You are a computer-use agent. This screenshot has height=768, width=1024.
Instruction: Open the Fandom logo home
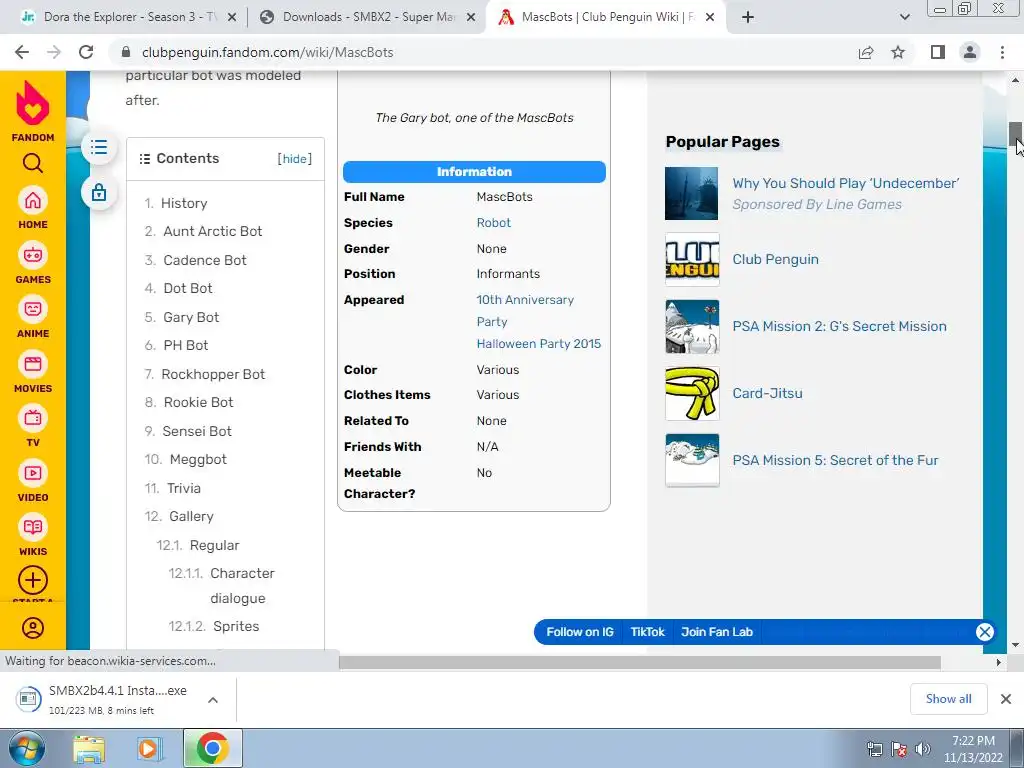coord(33,111)
